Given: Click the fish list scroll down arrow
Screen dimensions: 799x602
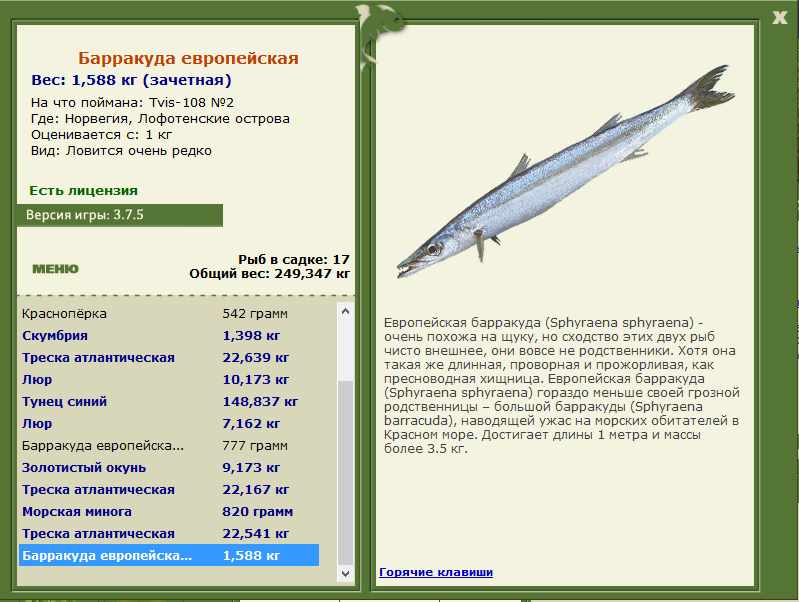Looking at the screenshot, I should tap(345, 573).
